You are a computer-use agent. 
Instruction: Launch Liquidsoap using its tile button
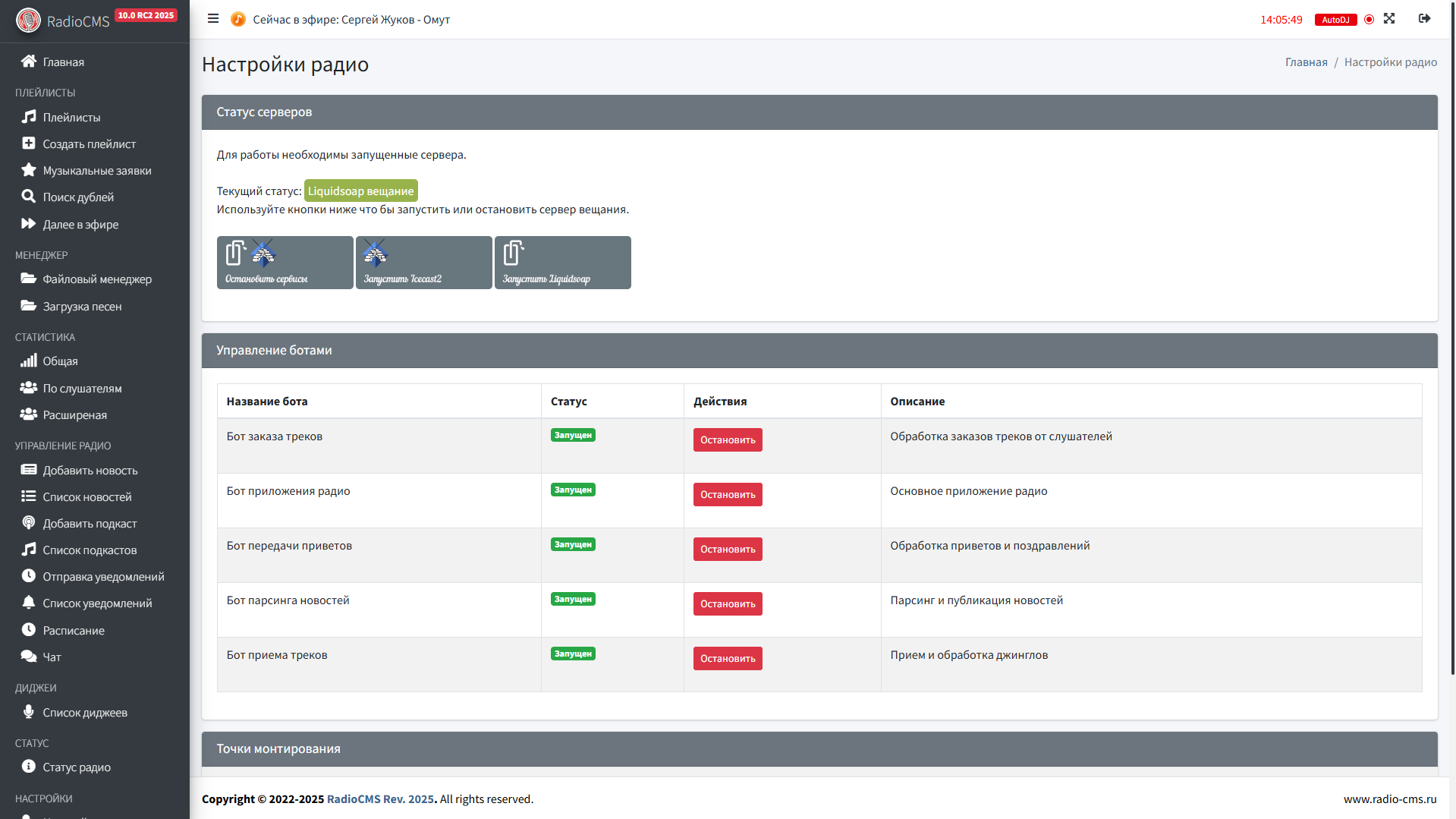[562, 263]
